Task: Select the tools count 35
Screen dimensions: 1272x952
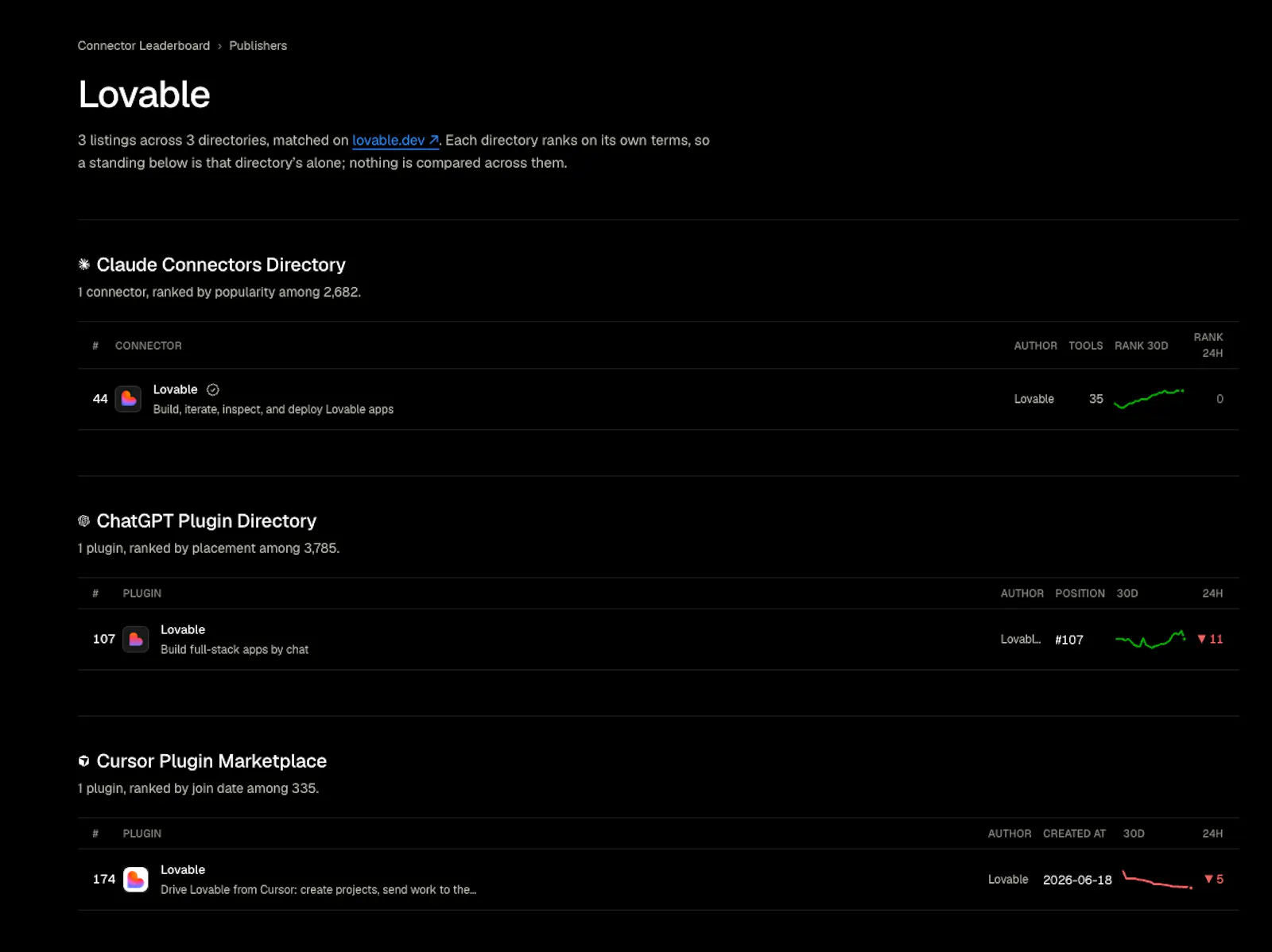Action: tap(1096, 399)
